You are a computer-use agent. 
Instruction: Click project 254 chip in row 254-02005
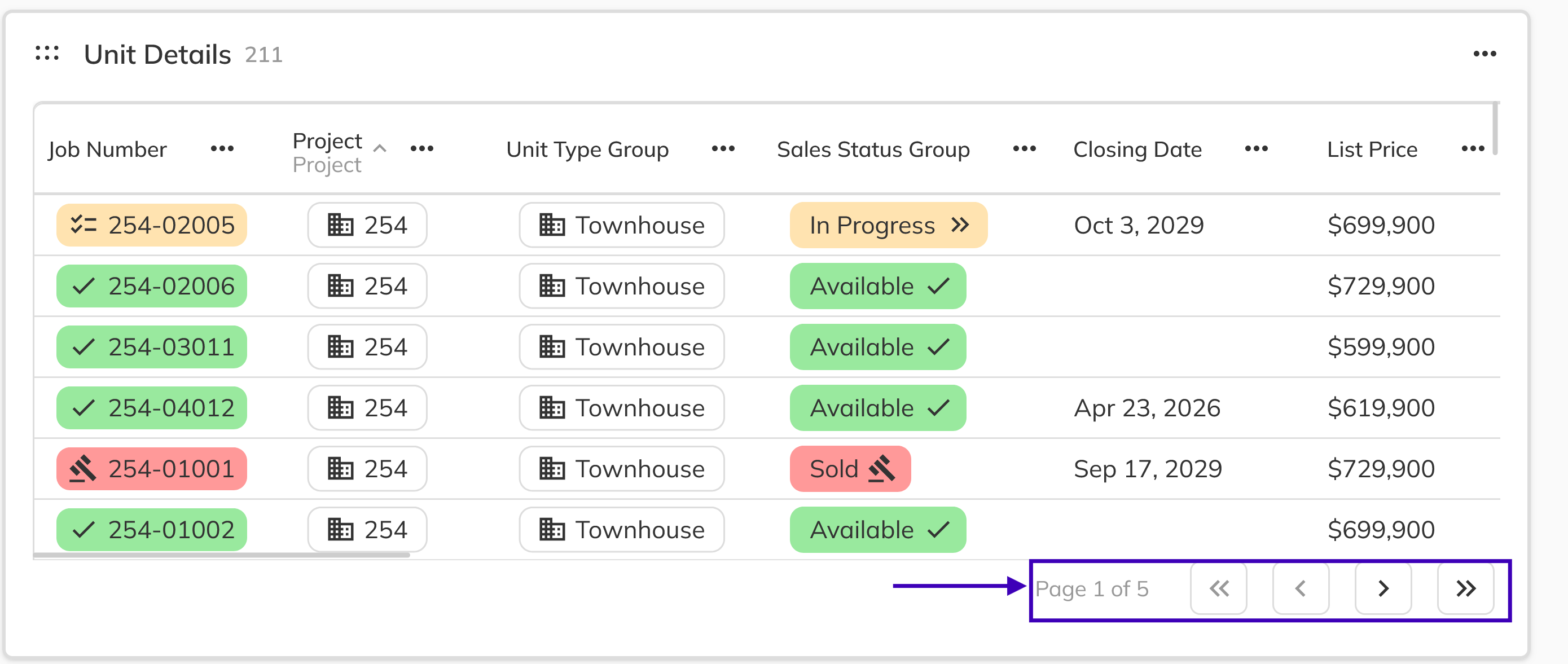[x=367, y=225]
